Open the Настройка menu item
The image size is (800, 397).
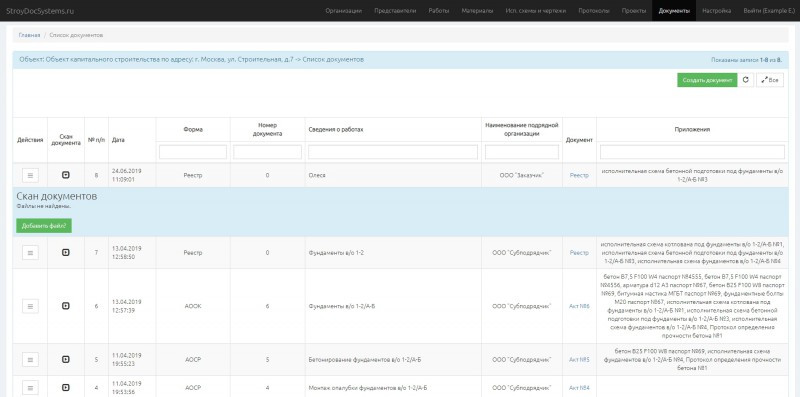click(716, 11)
